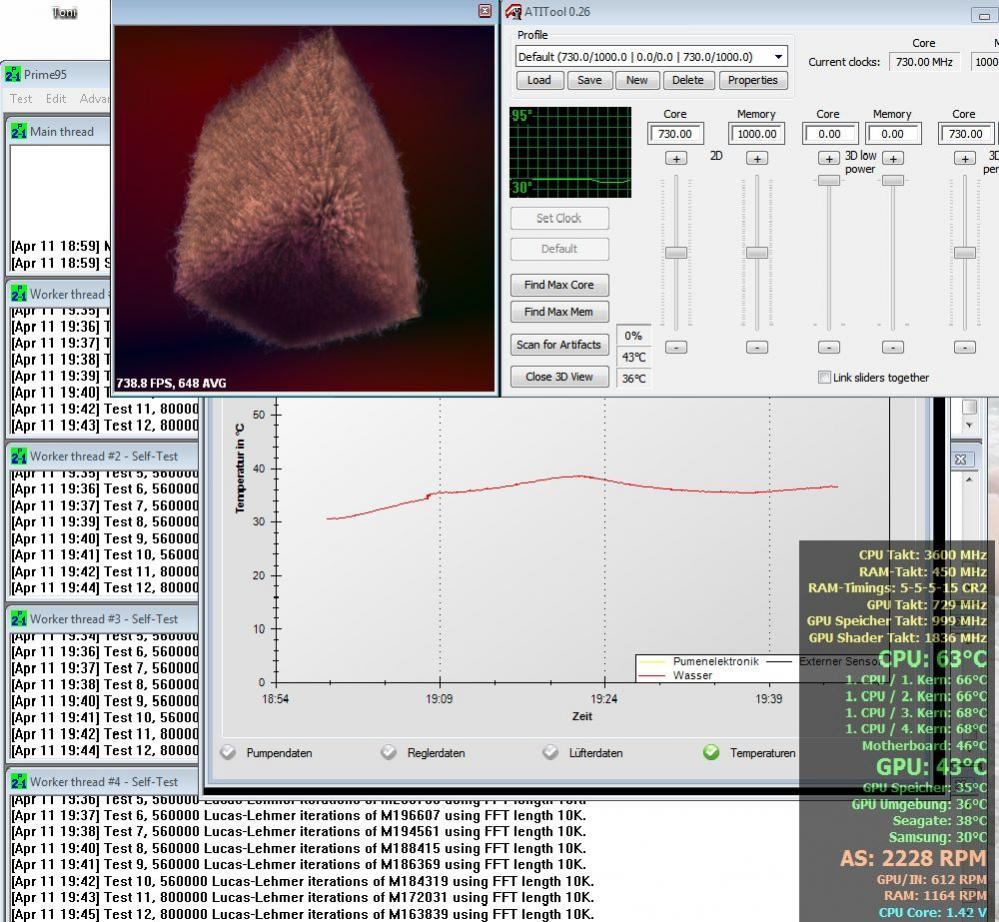Viewport: 999px width, 922px height.
Task: Click the Worker thread #2 window icon
Action: coord(18,456)
